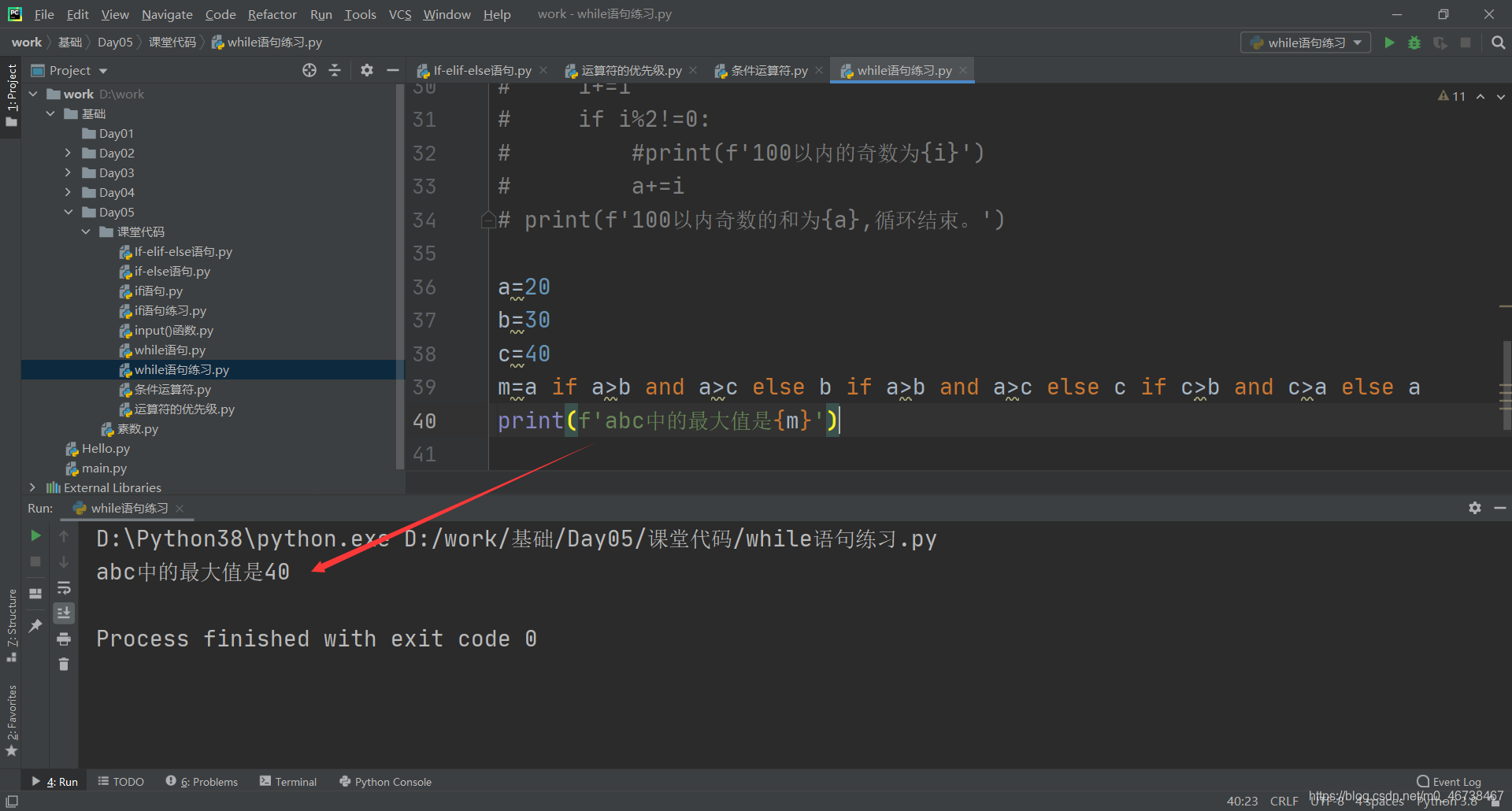Click the Project panel vertical scrollbar
This screenshot has width=1512, height=811.
click(400, 276)
